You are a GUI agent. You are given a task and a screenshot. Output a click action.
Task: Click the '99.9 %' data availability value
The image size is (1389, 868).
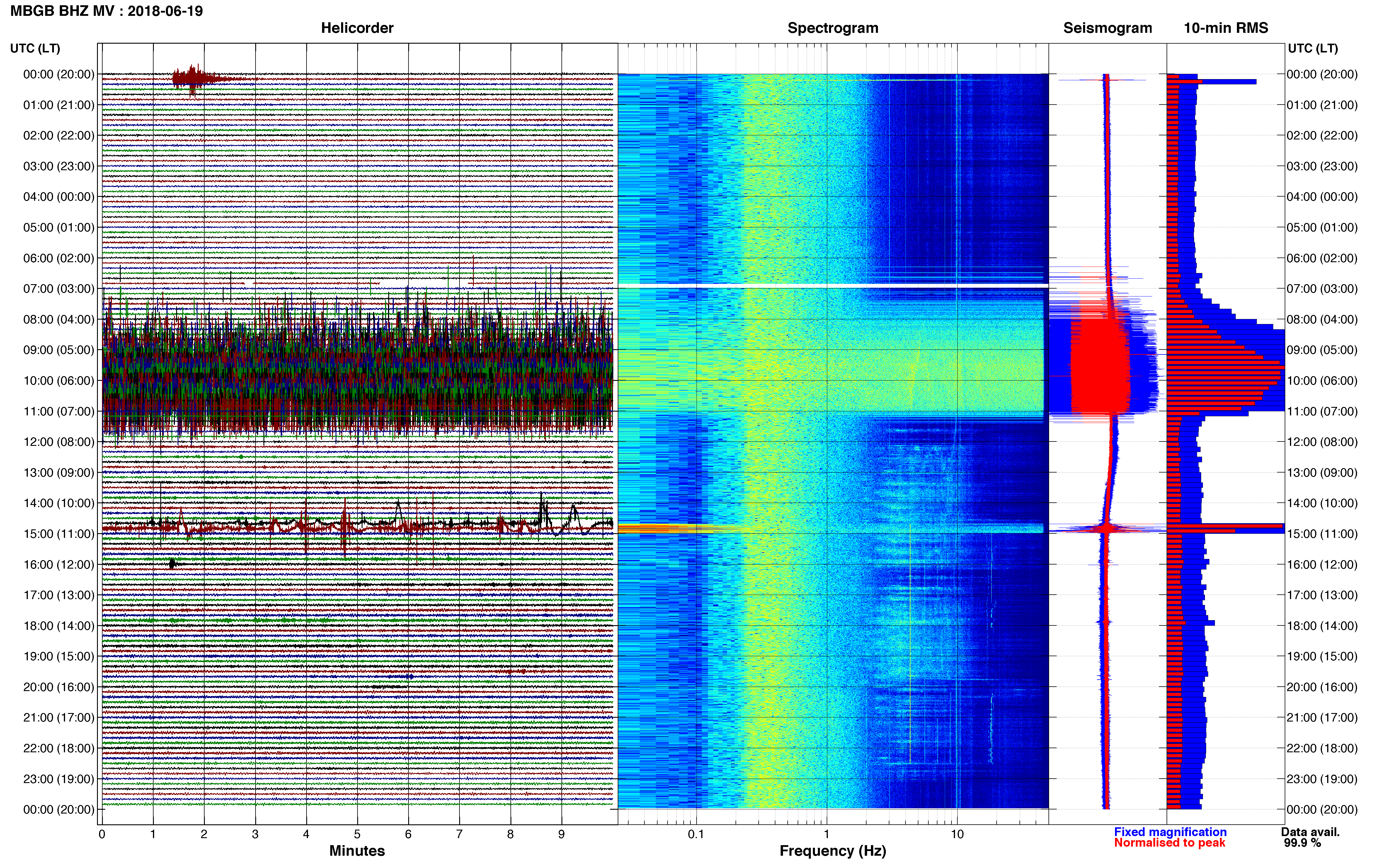click(1303, 843)
